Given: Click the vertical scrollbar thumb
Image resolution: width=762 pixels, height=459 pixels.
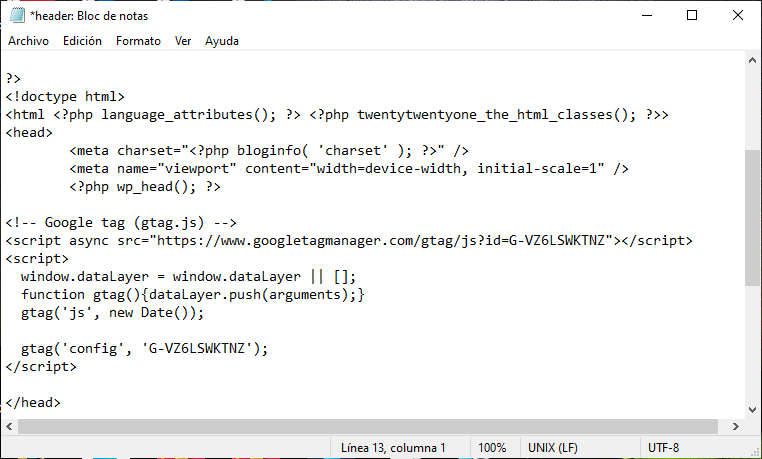Looking at the screenshot, I should tap(752, 217).
